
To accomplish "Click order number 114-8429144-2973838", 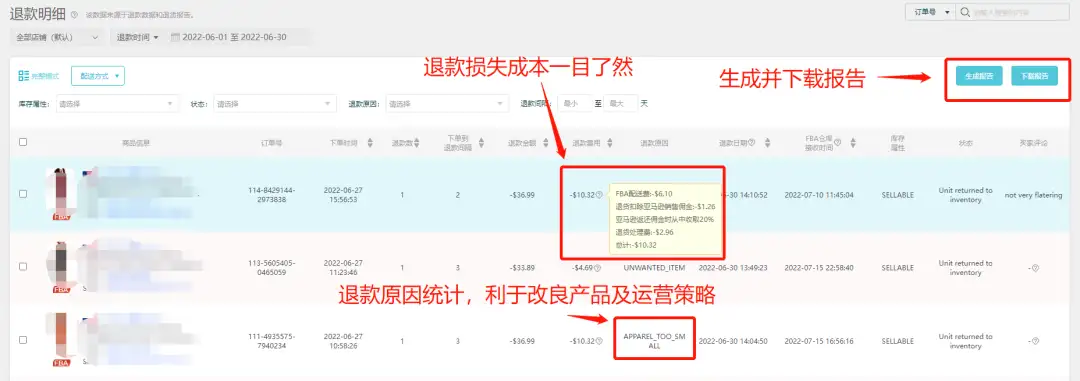I will tap(272, 194).
